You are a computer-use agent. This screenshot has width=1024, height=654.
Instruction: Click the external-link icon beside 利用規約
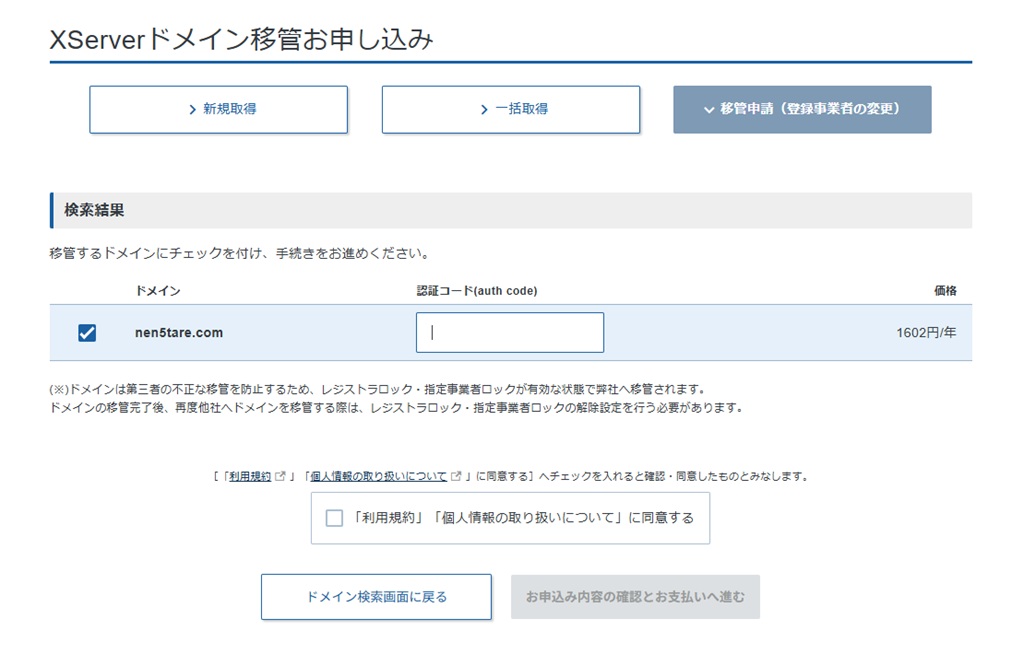click(280, 476)
